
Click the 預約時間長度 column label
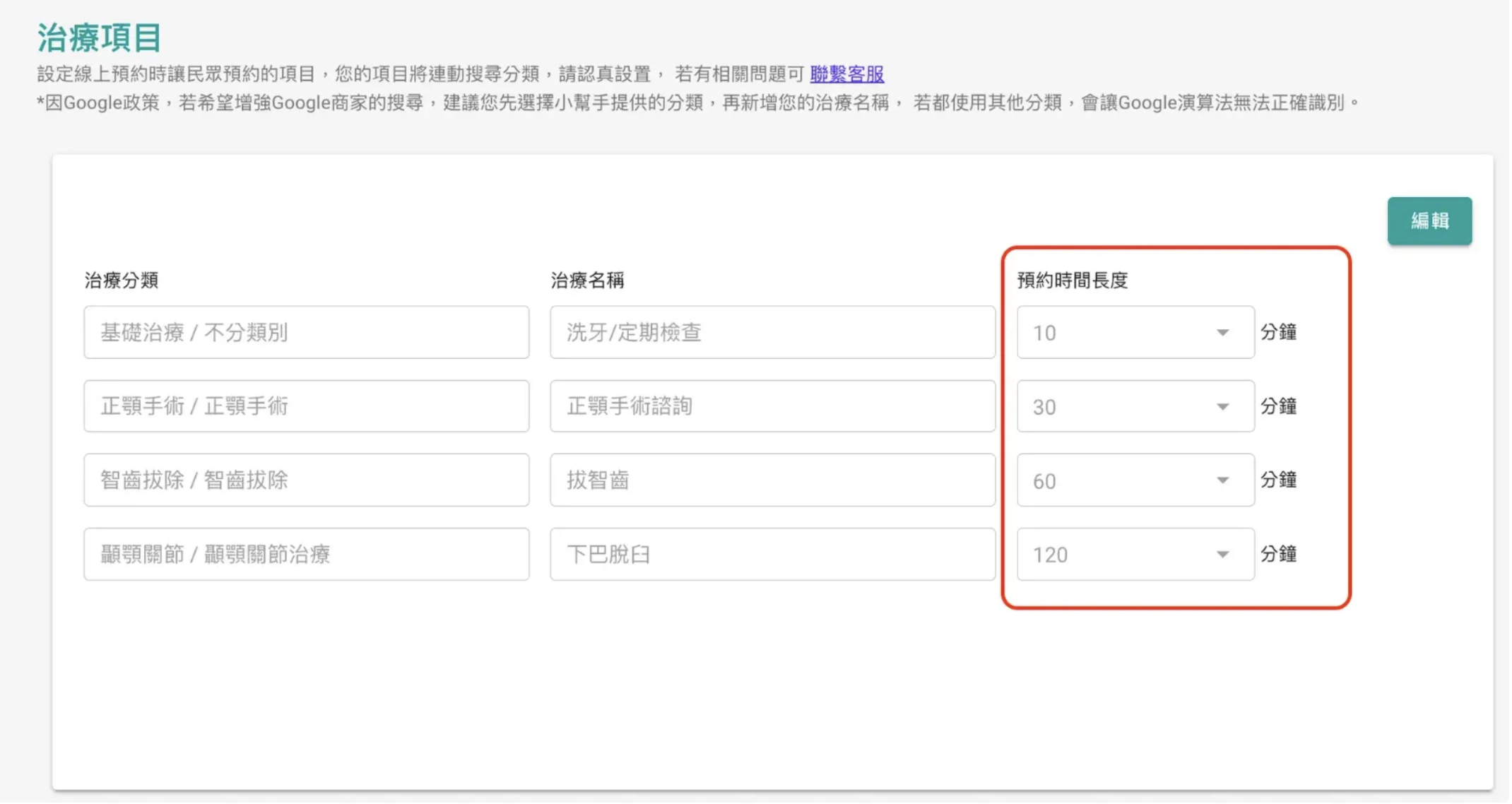point(1071,280)
